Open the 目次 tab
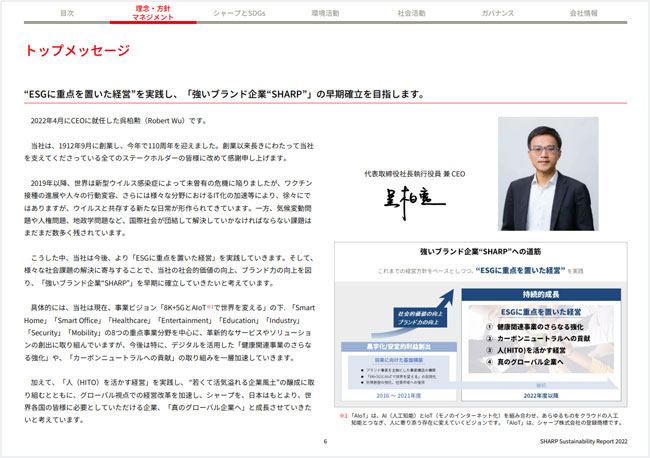 click(x=67, y=14)
